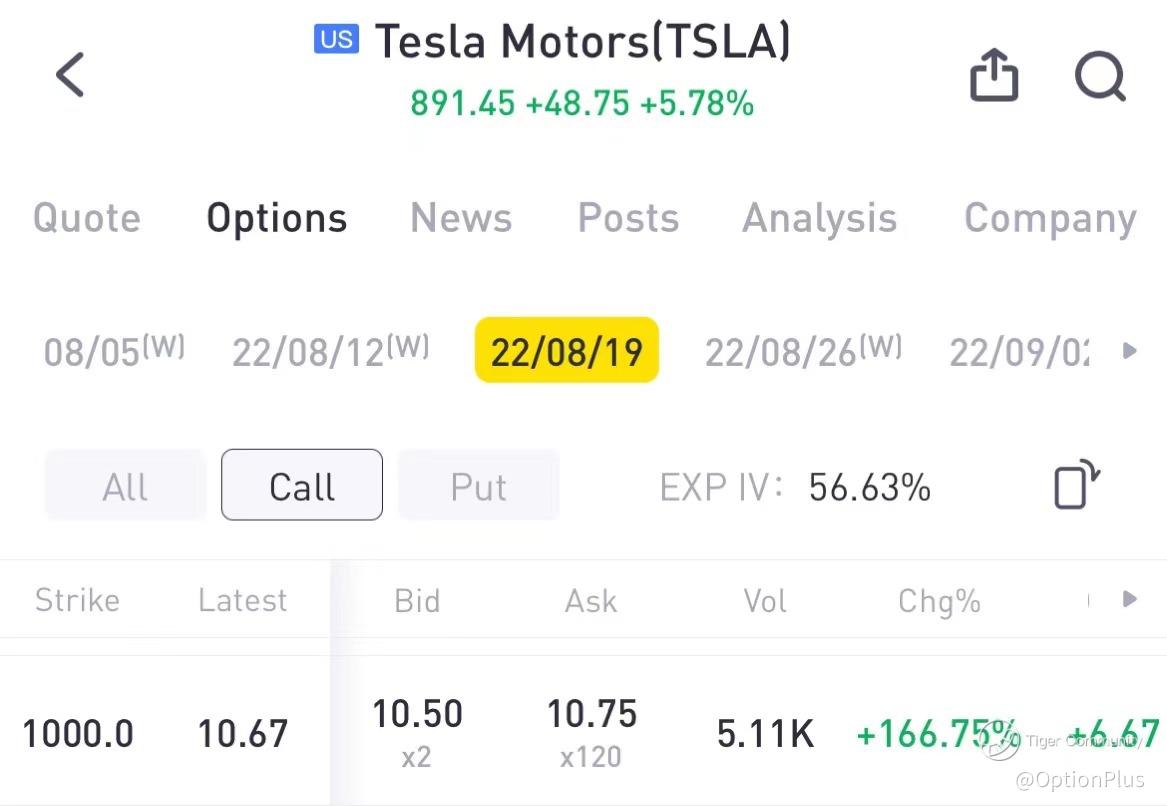Viewport: 1167px width, 806px height.
Task: Select the highlighted 22/08/19 expiry
Action: (566, 351)
